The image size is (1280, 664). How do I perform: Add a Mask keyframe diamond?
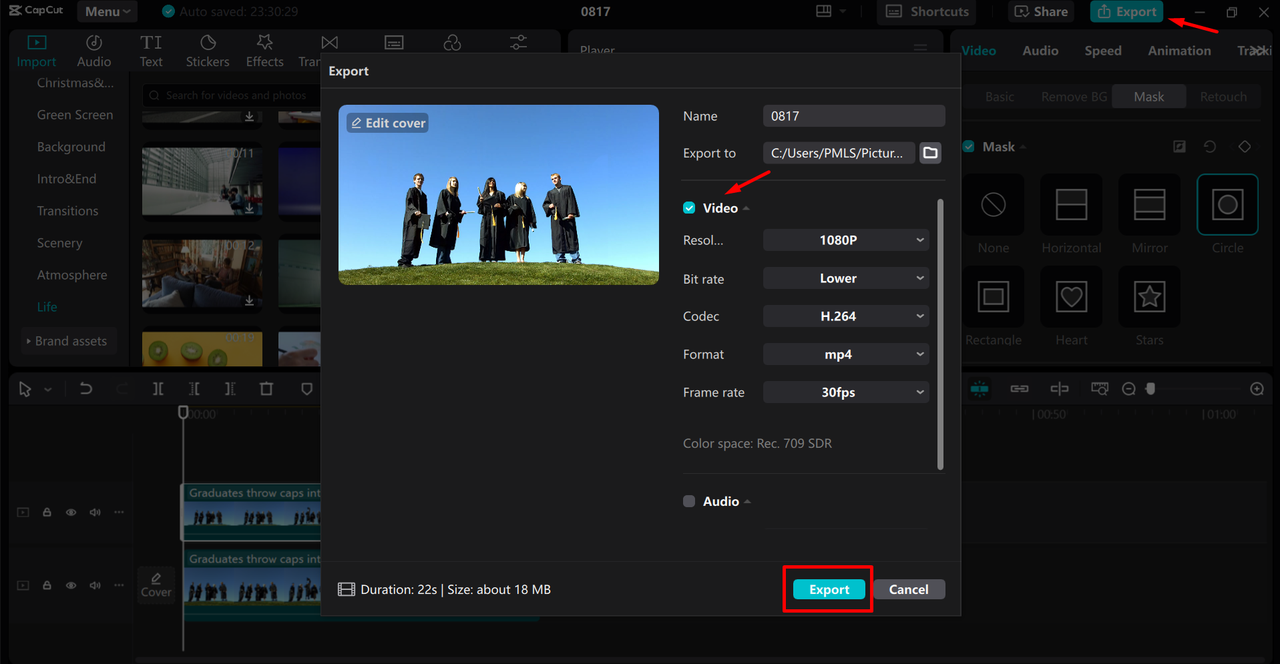click(x=1244, y=147)
